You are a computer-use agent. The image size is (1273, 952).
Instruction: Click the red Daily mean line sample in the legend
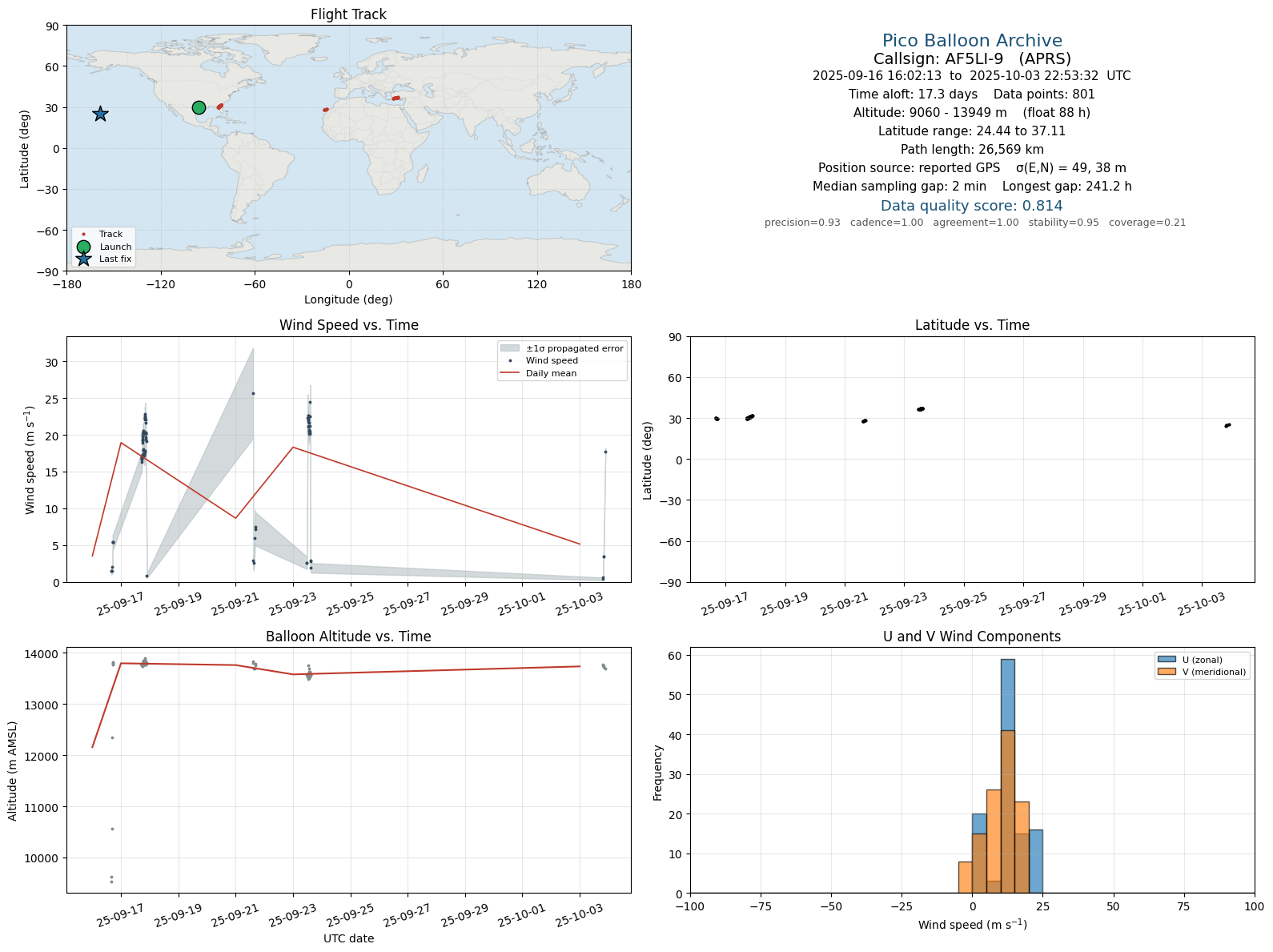(510, 373)
